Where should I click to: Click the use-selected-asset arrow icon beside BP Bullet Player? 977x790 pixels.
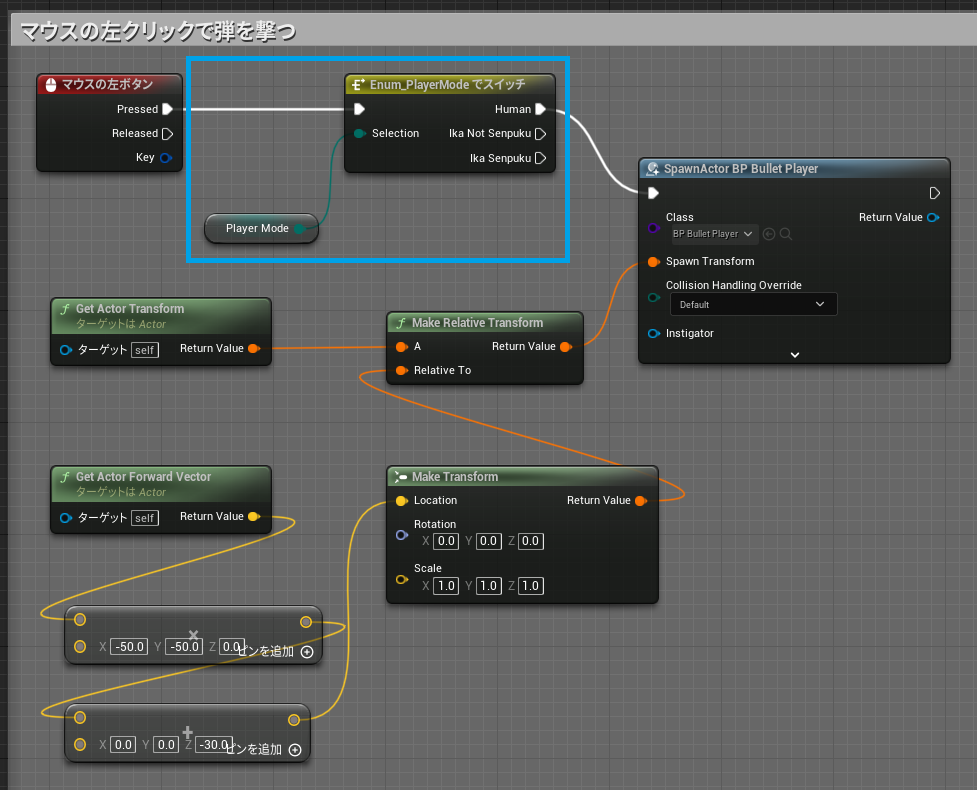point(769,234)
